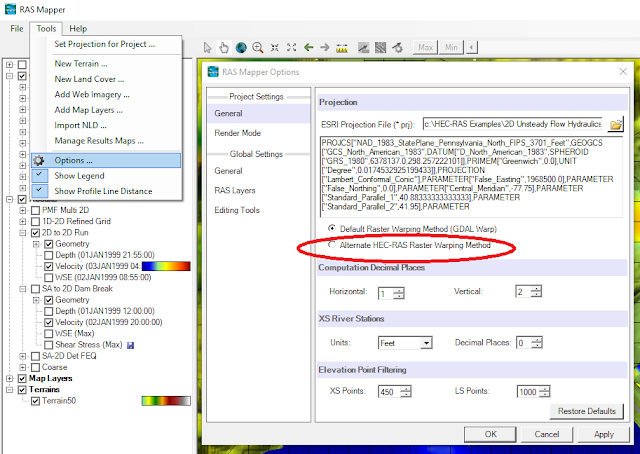
Task: Toggle PMF Multi 2D checkbox
Action: [x=36, y=210]
